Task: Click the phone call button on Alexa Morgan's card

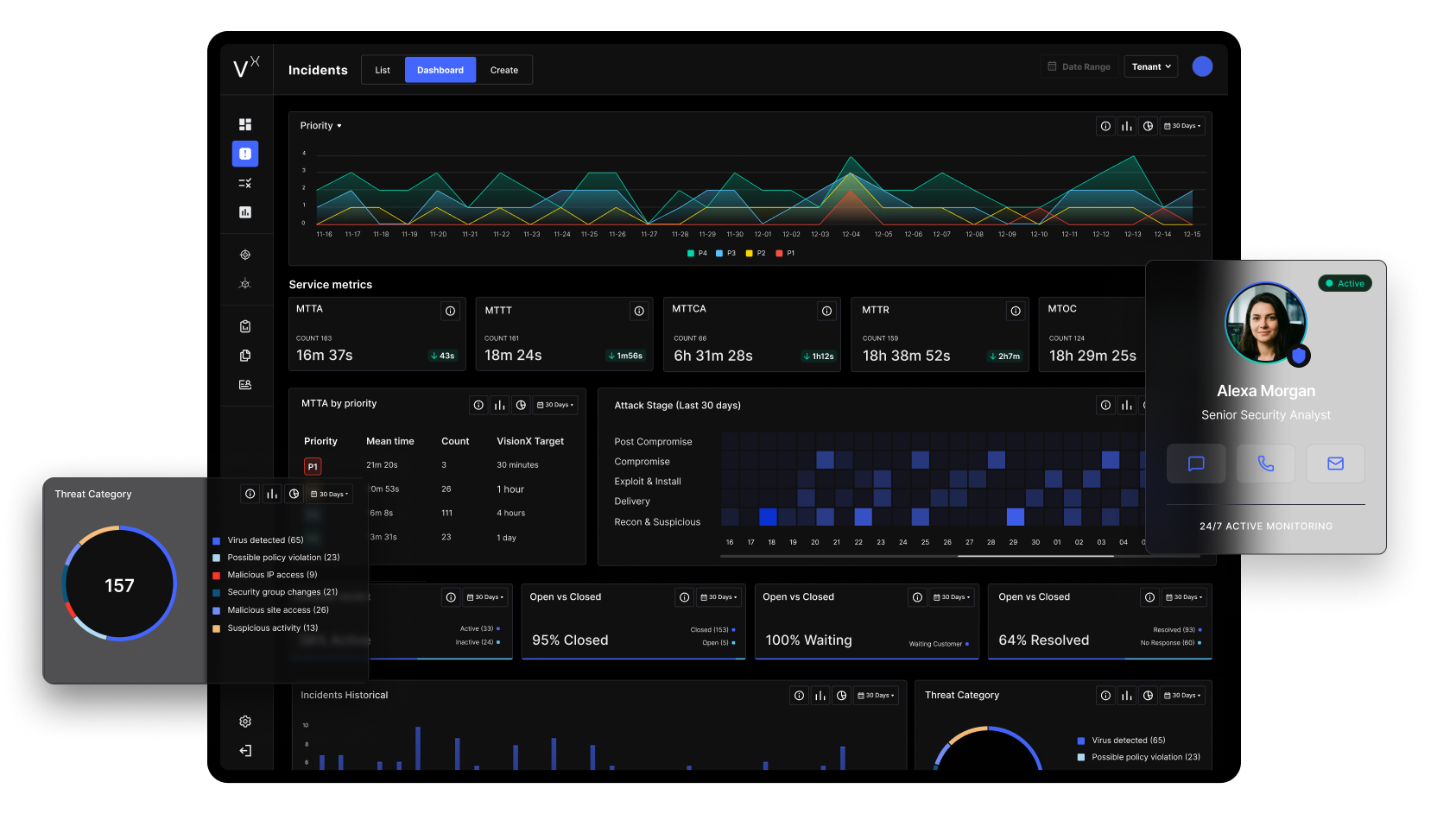Action: (x=1265, y=463)
